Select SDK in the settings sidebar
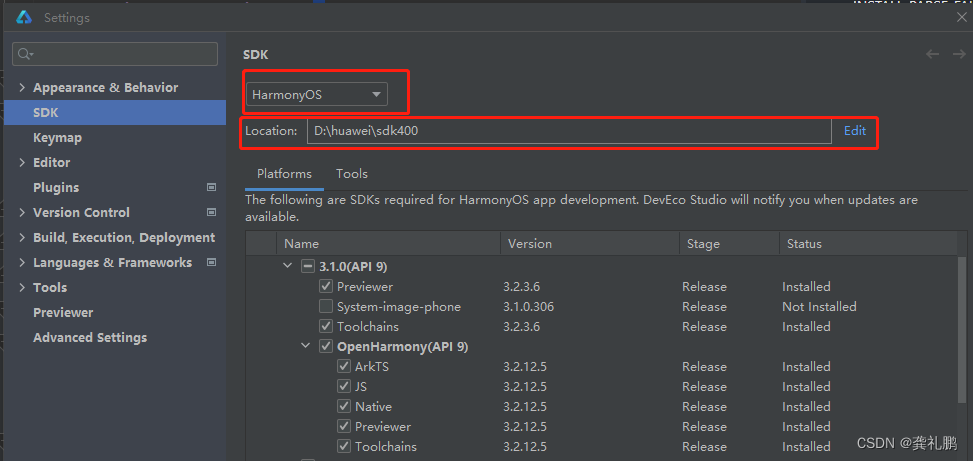973x461 pixels. coord(115,112)
